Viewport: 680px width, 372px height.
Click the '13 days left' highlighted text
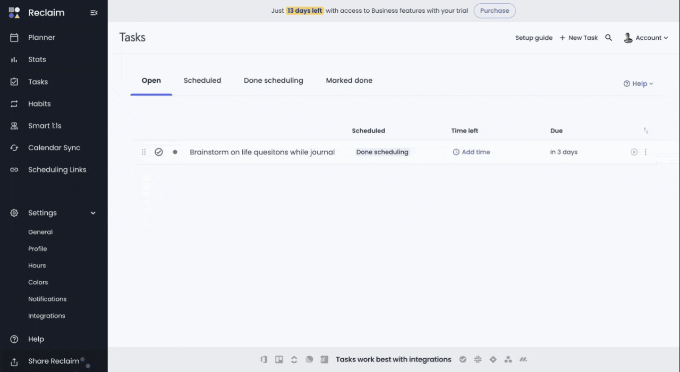coord(305,11)
